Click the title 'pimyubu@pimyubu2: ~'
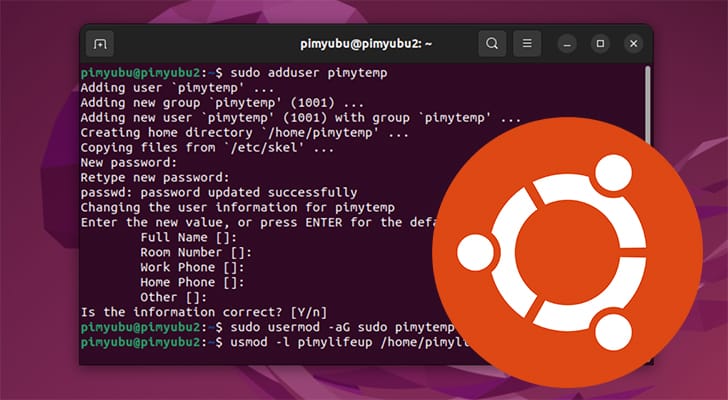The image size is (728, 400). point(366,44)
